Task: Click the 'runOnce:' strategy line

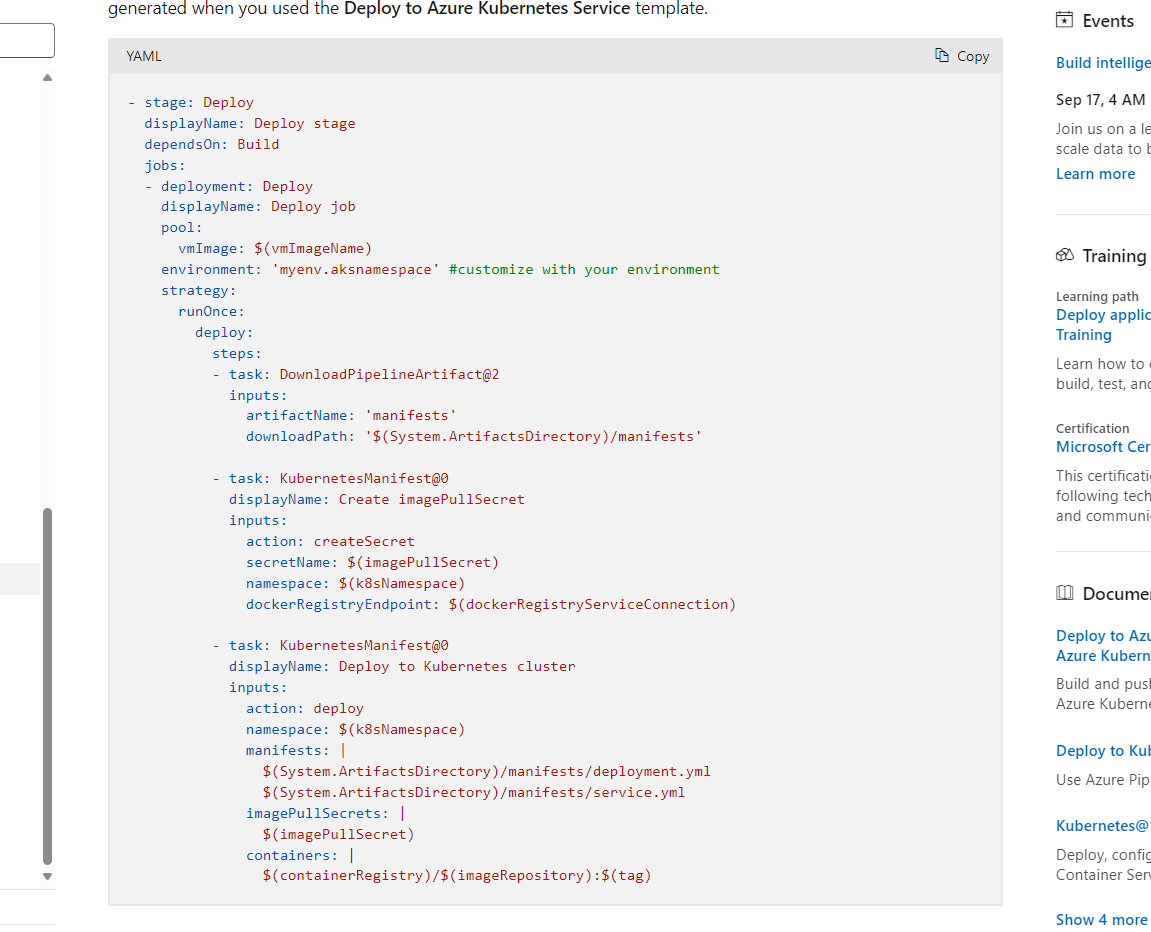Action: (x=211, y=311)
